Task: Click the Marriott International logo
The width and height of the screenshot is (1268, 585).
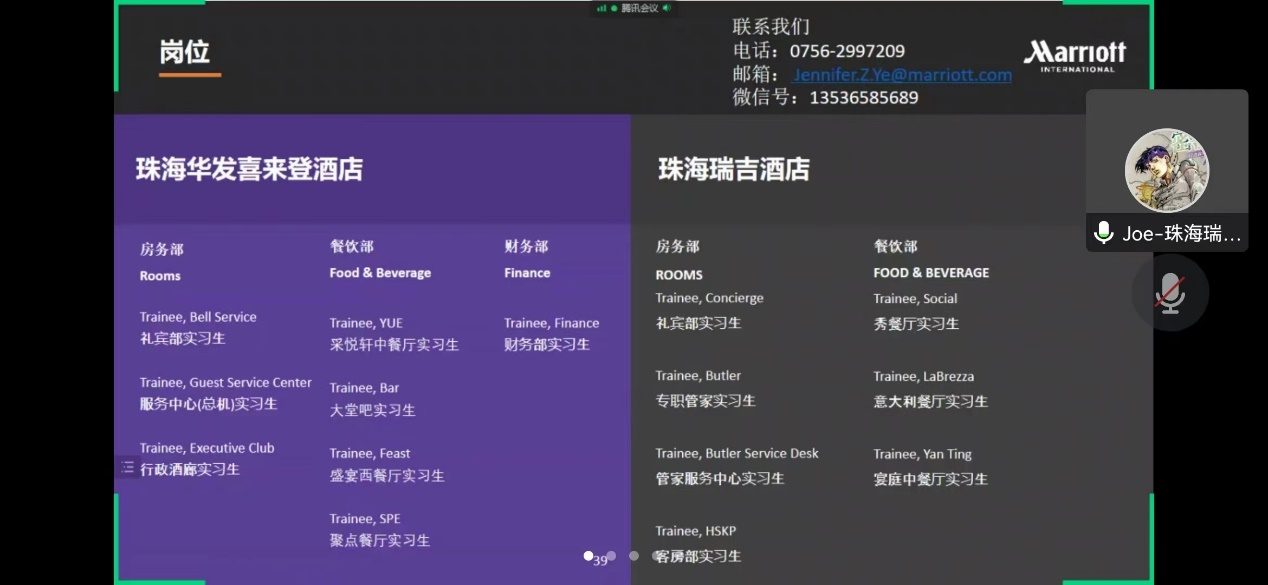Action: tap(1075, 56)
